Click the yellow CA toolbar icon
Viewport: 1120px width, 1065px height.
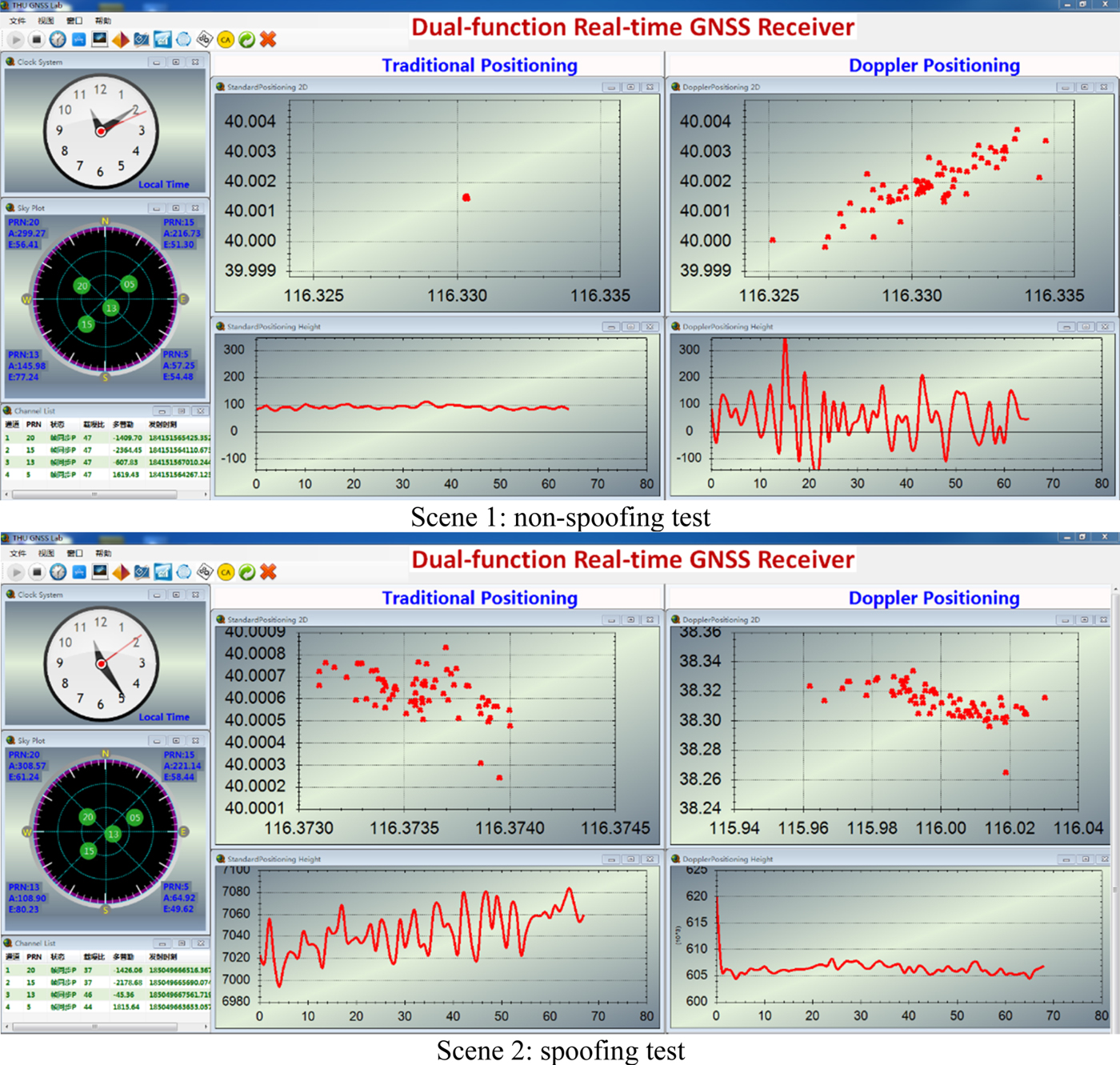[225, 39]
